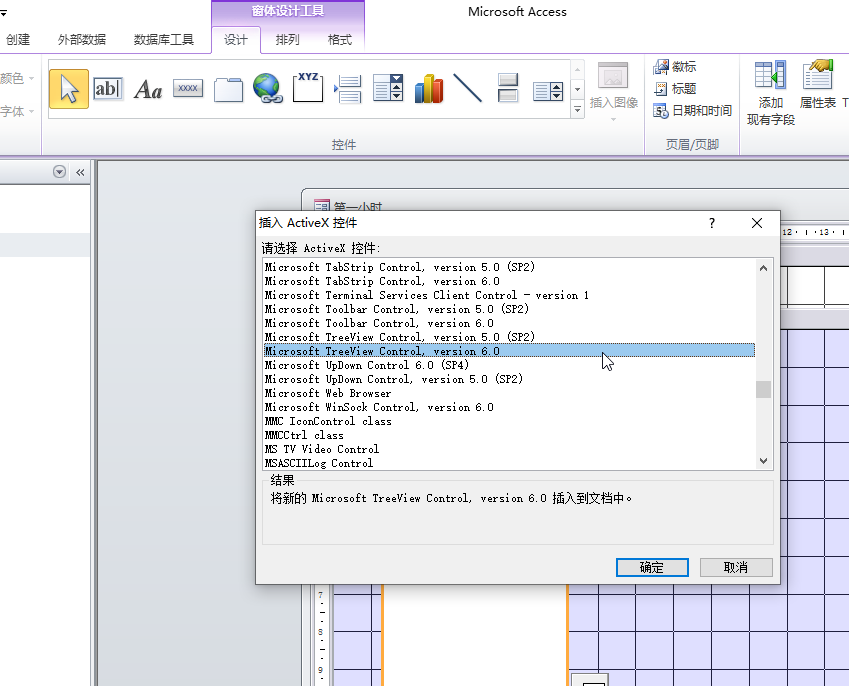Select Microsoft WinSock Control, version 6.0
This screenshot has width=849, height=686.
[509, 407]
